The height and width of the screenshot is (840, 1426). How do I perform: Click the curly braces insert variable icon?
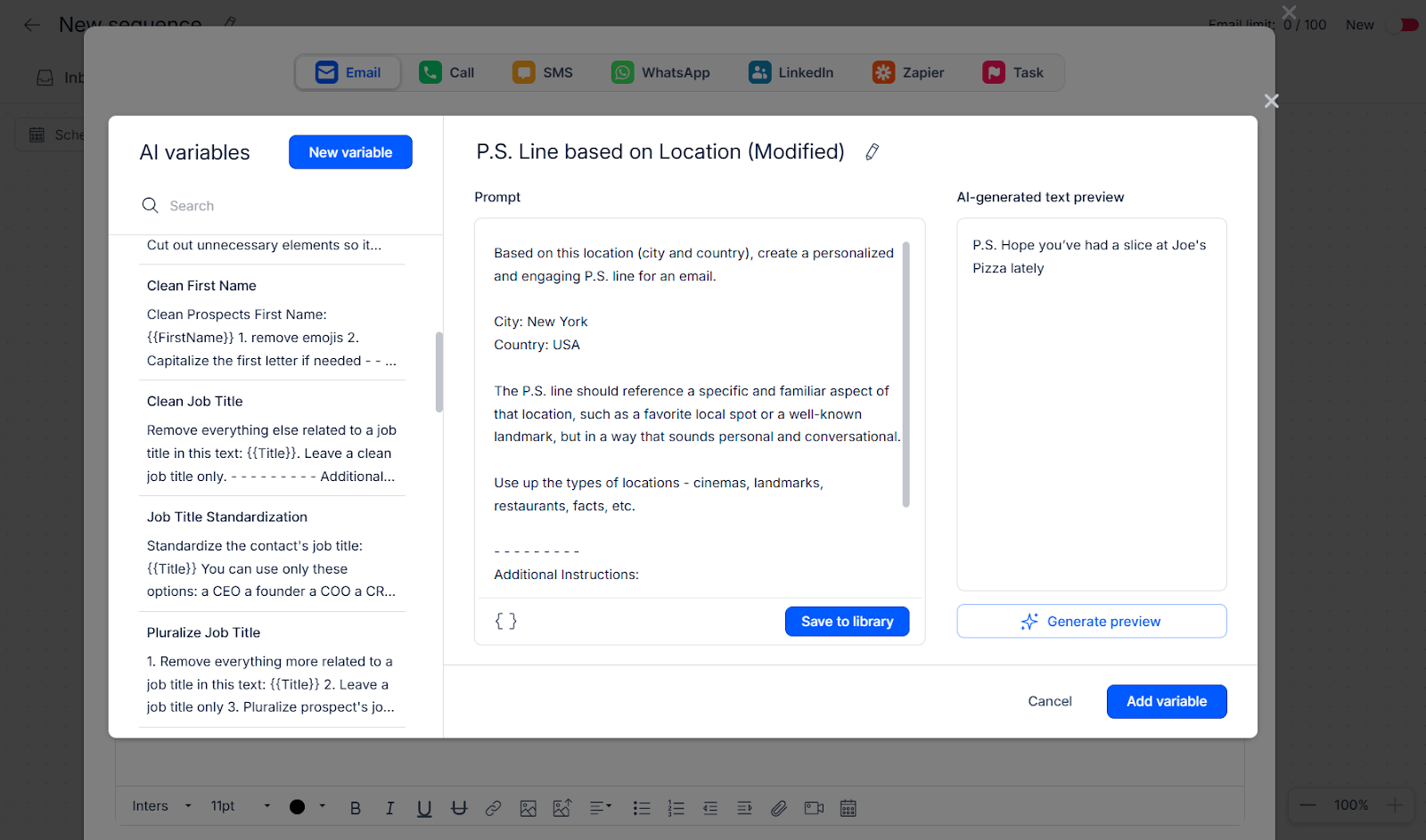pyautogui.click(x=505, y=621)
